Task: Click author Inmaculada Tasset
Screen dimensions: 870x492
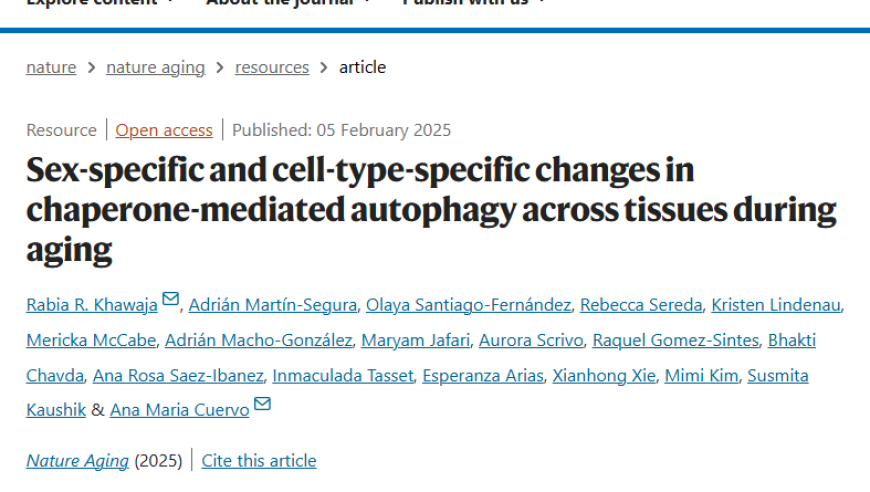Action: point(343,376)
